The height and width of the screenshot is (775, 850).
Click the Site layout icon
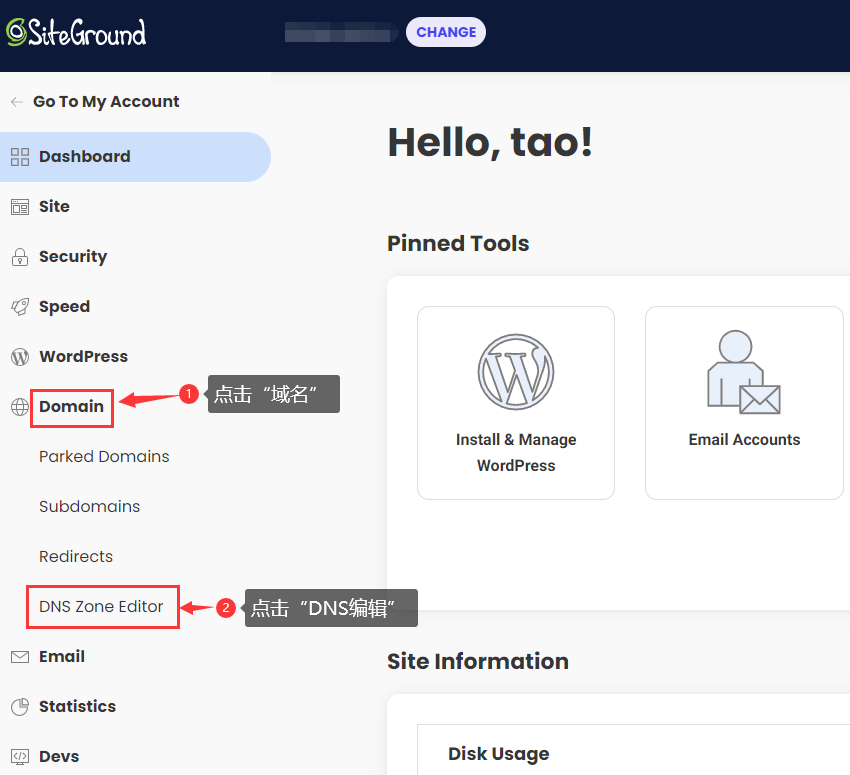tap(20, 207)
